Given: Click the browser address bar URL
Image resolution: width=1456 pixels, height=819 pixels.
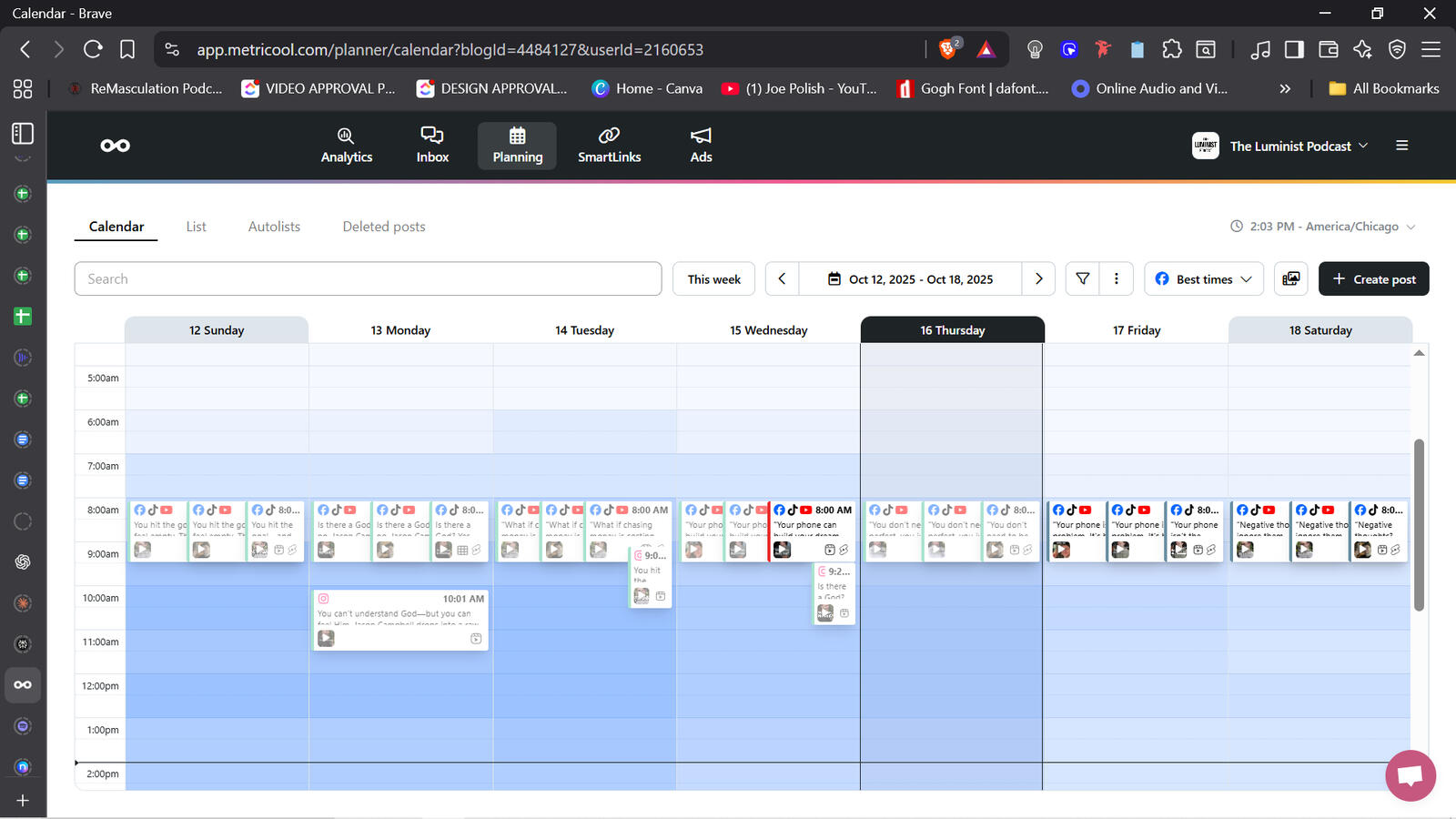Looking at the screenshot, I should click(x=450, y=49).
